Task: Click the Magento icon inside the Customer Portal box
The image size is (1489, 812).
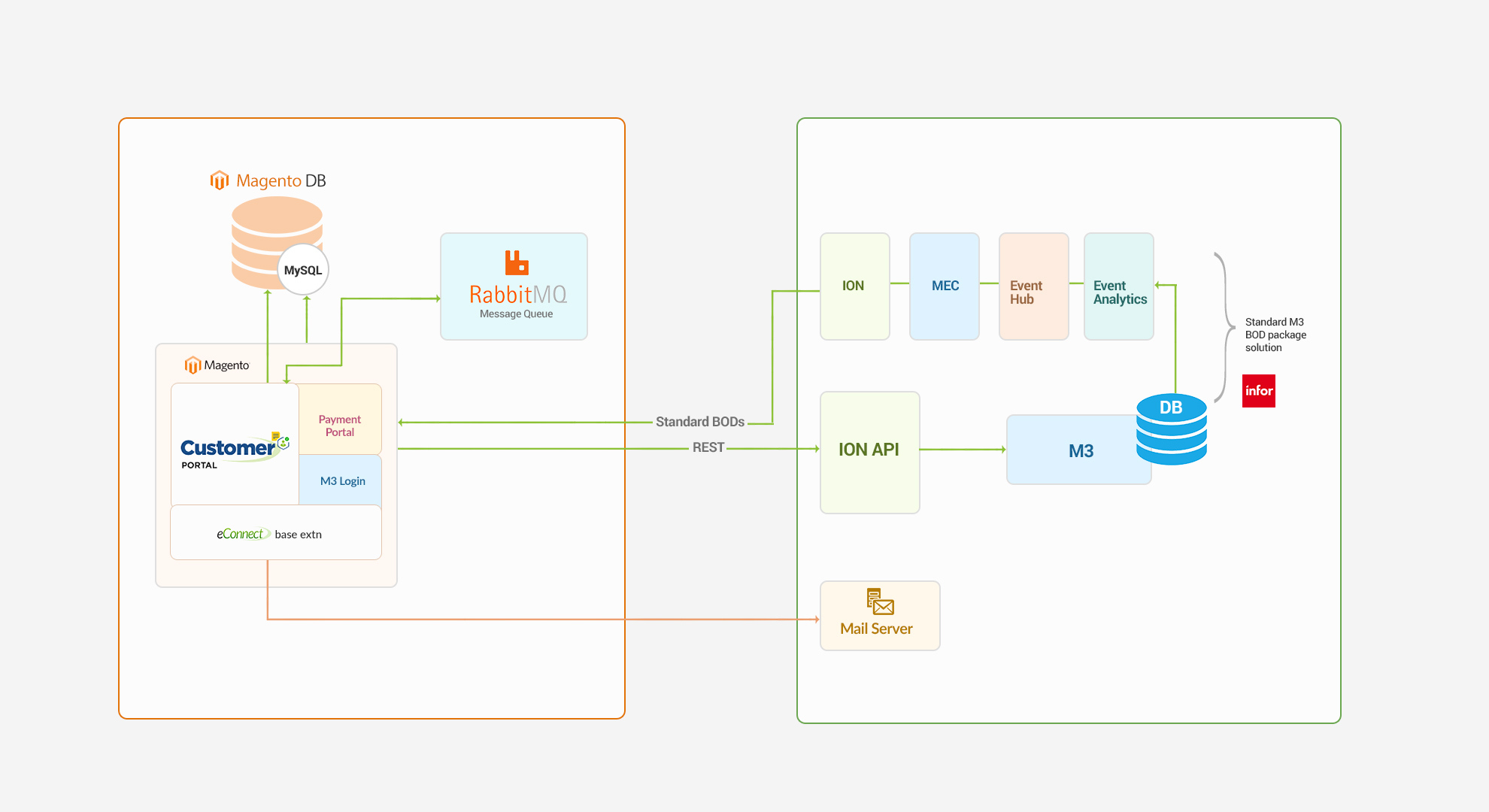Action: pyautogui.click(x=193, y=364)
